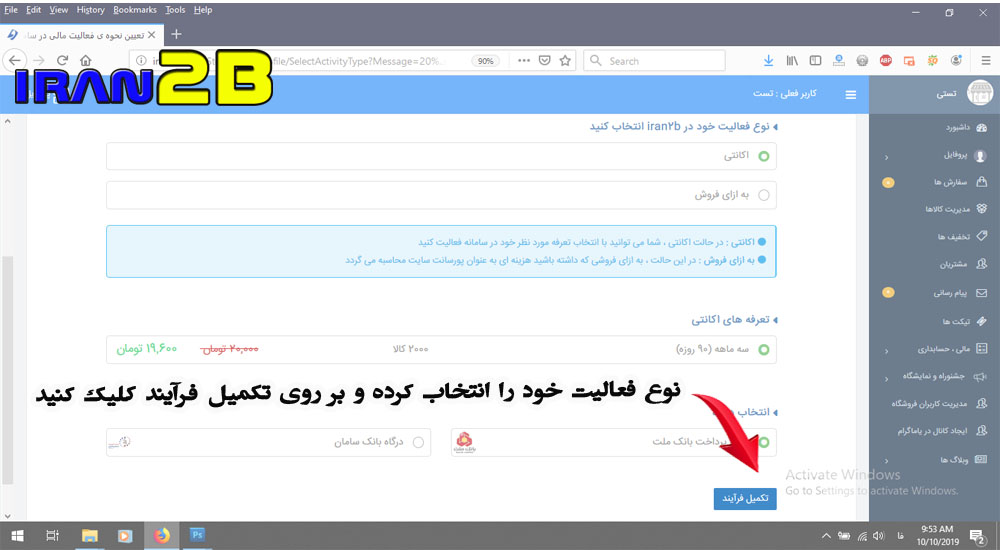Open the dashboard (داشبورد) sidebar icon
Viewport: 1000px width, 550px height.
982,128
